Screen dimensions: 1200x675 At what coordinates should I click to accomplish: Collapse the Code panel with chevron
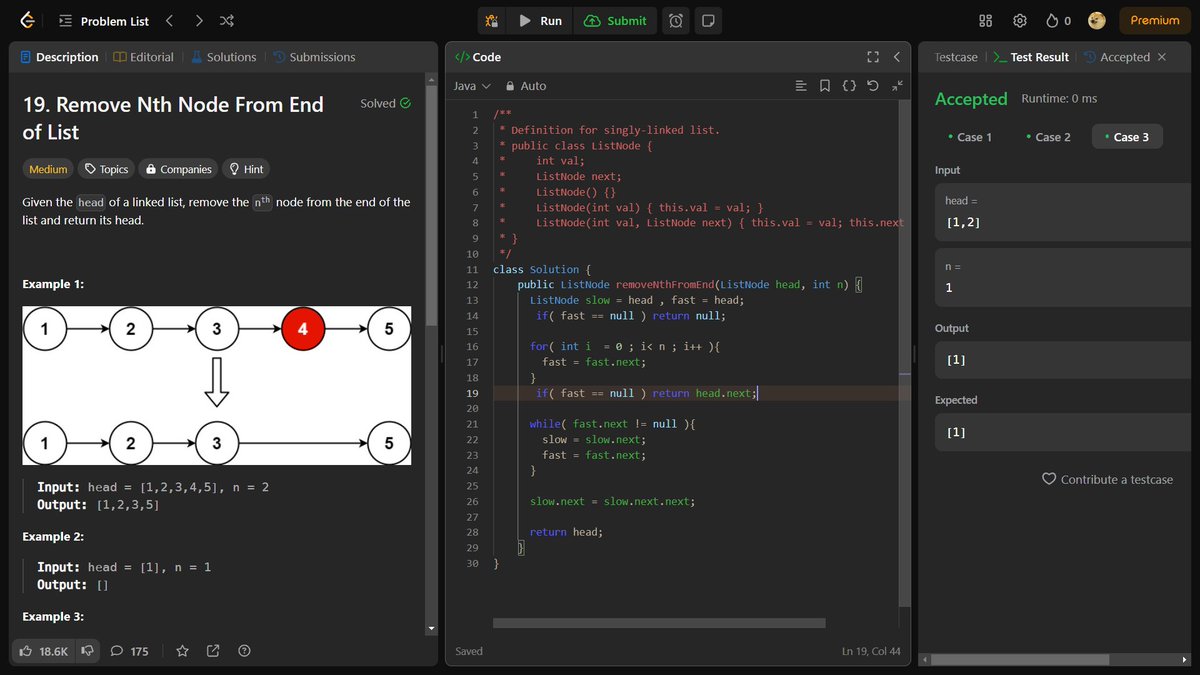pyautogui.click(x=897, y=57)
